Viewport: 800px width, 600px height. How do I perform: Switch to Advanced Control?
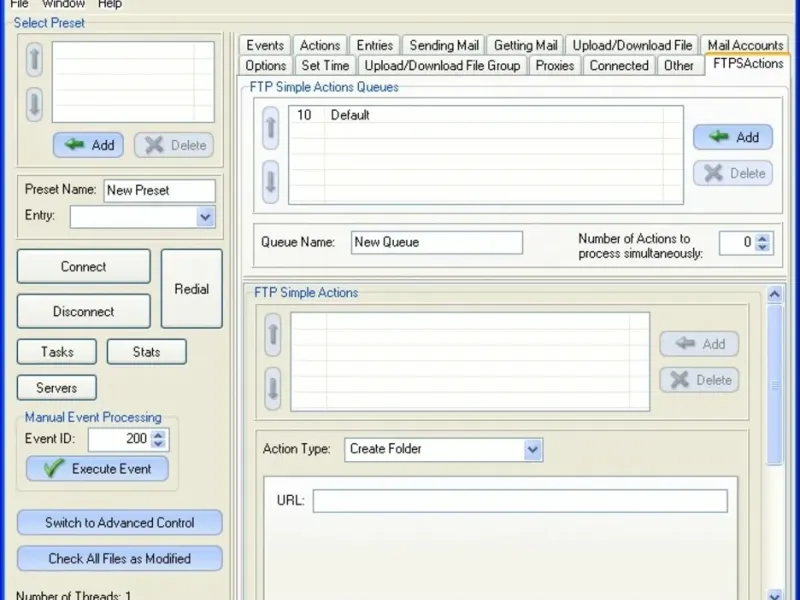120,522
